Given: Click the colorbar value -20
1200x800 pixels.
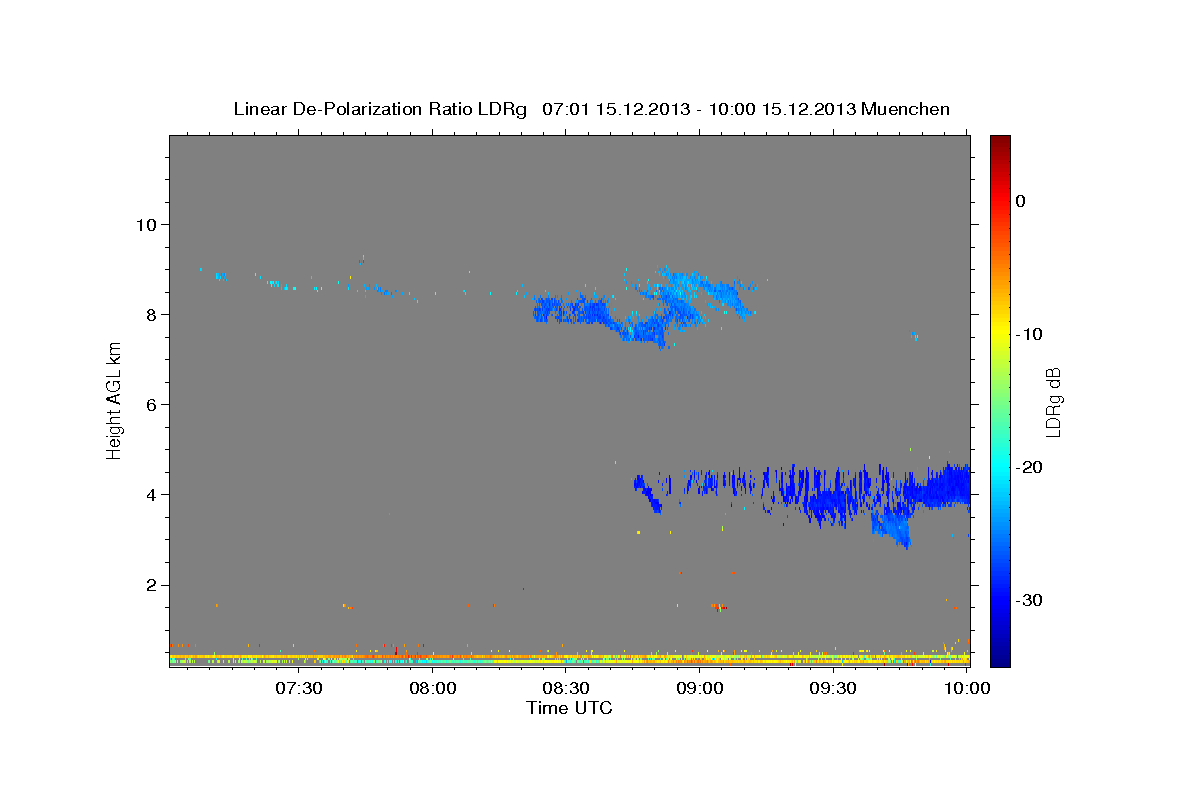Looking at the screenshot, I should click(x=1030, y=467).
